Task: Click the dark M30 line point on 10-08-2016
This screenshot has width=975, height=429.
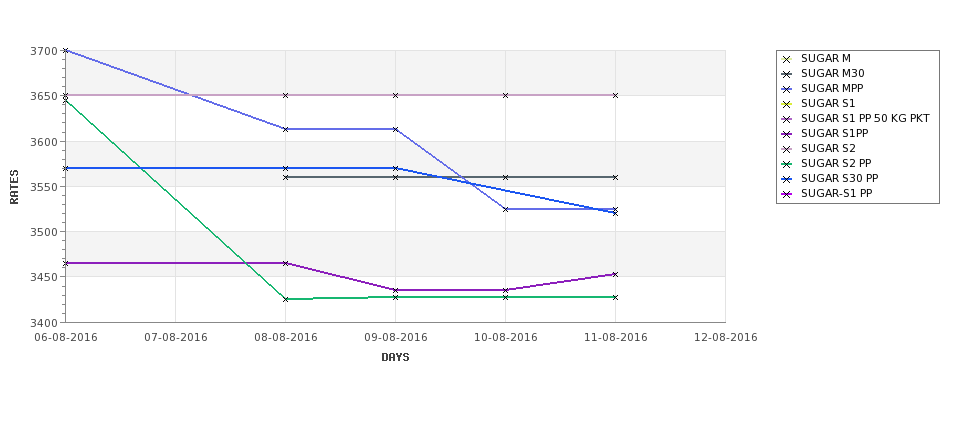Action: [x=506, y=177]
